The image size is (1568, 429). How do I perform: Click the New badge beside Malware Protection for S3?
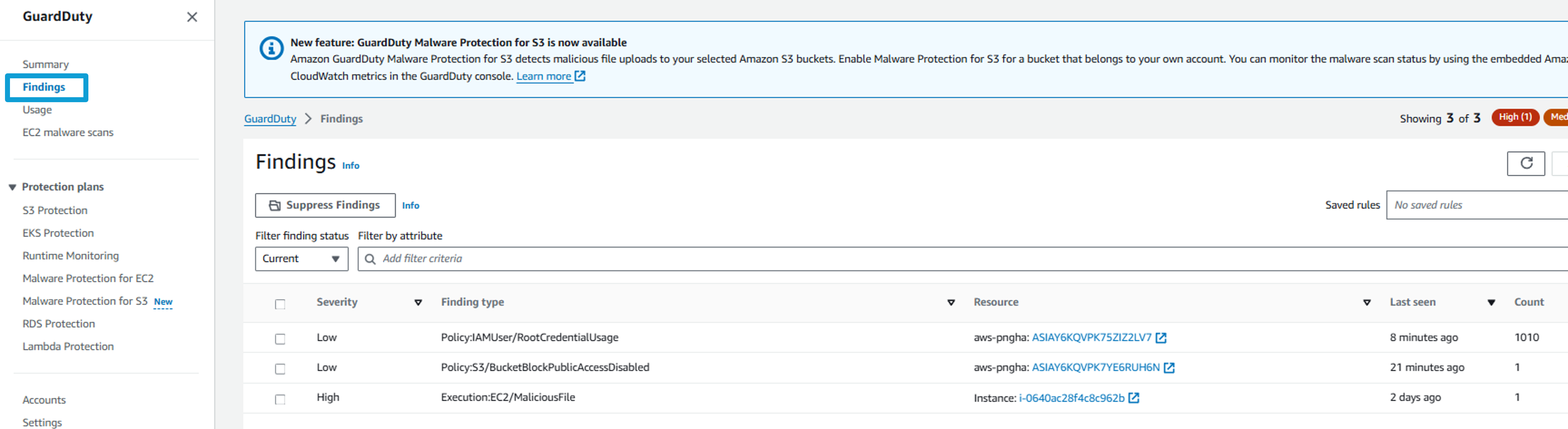pos(163,302)
